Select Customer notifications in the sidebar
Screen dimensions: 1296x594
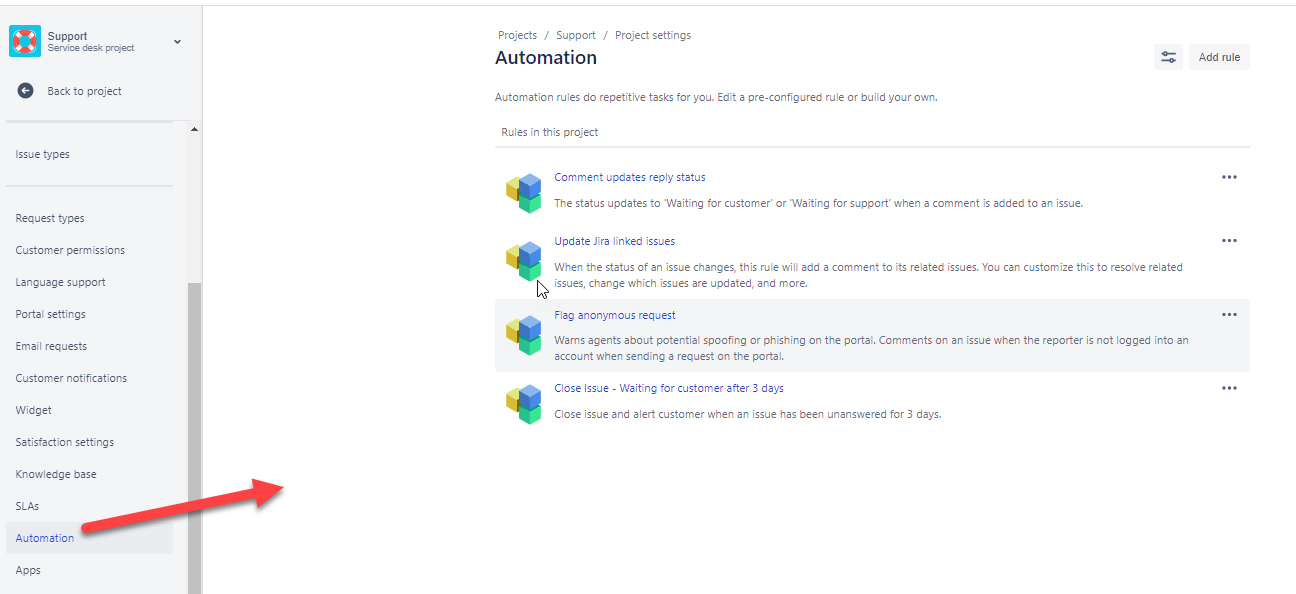click(x=70, y=377)
